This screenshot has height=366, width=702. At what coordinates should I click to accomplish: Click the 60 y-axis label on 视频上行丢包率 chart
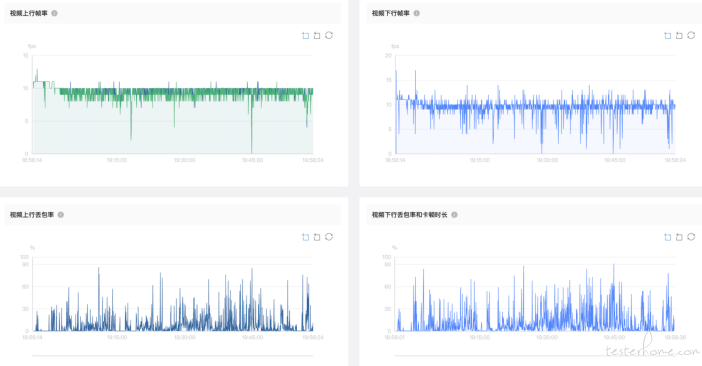pos(26,287)
